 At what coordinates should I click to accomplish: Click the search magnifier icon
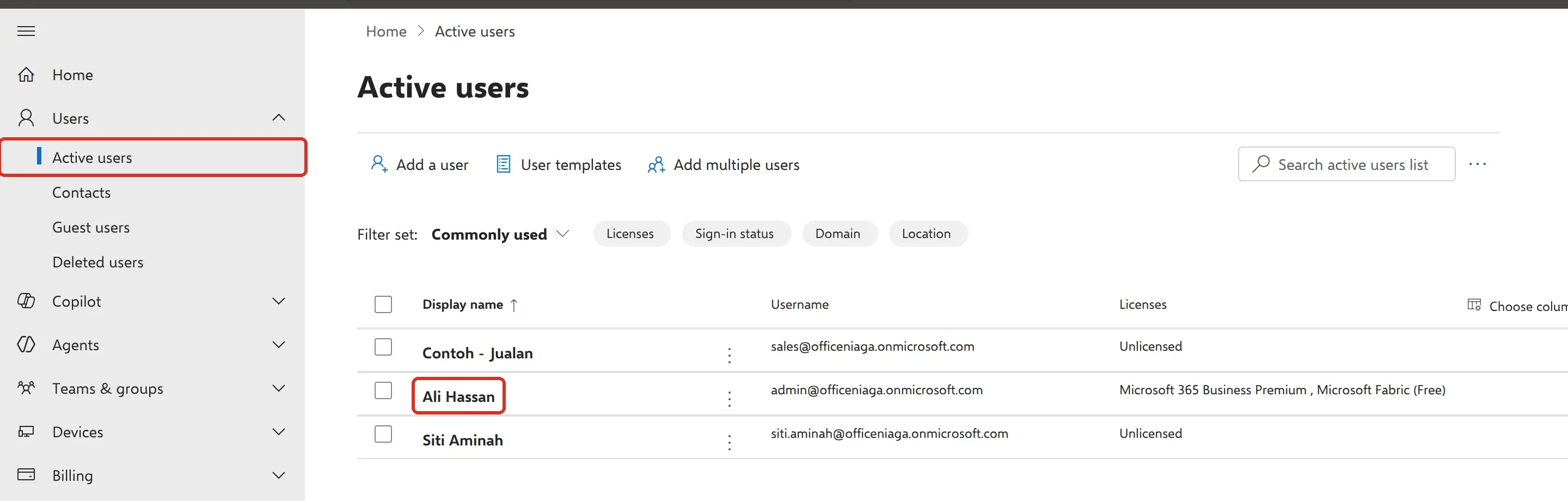(1260, 164)
